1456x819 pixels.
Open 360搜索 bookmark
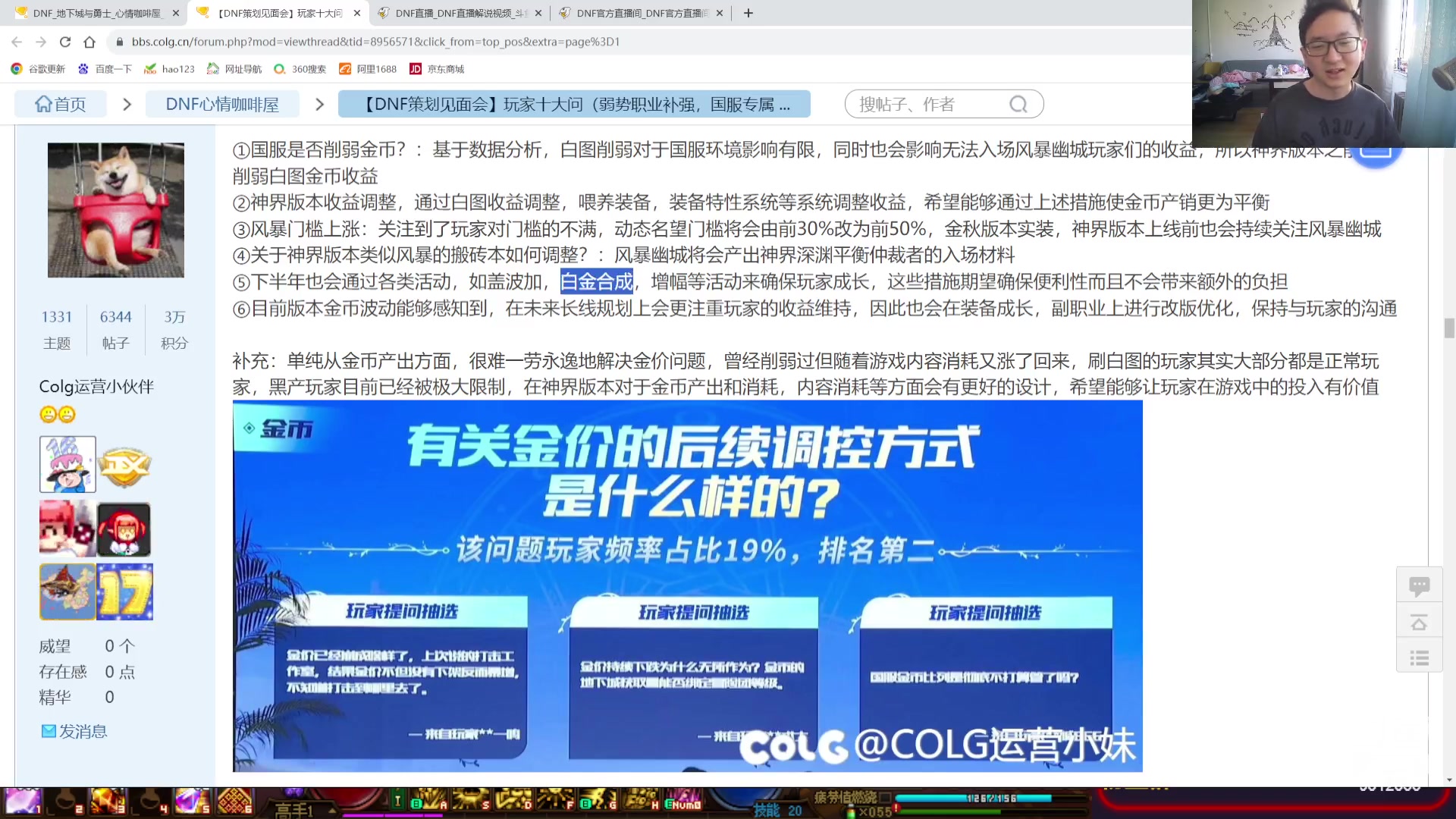click(x=300, y=69)
